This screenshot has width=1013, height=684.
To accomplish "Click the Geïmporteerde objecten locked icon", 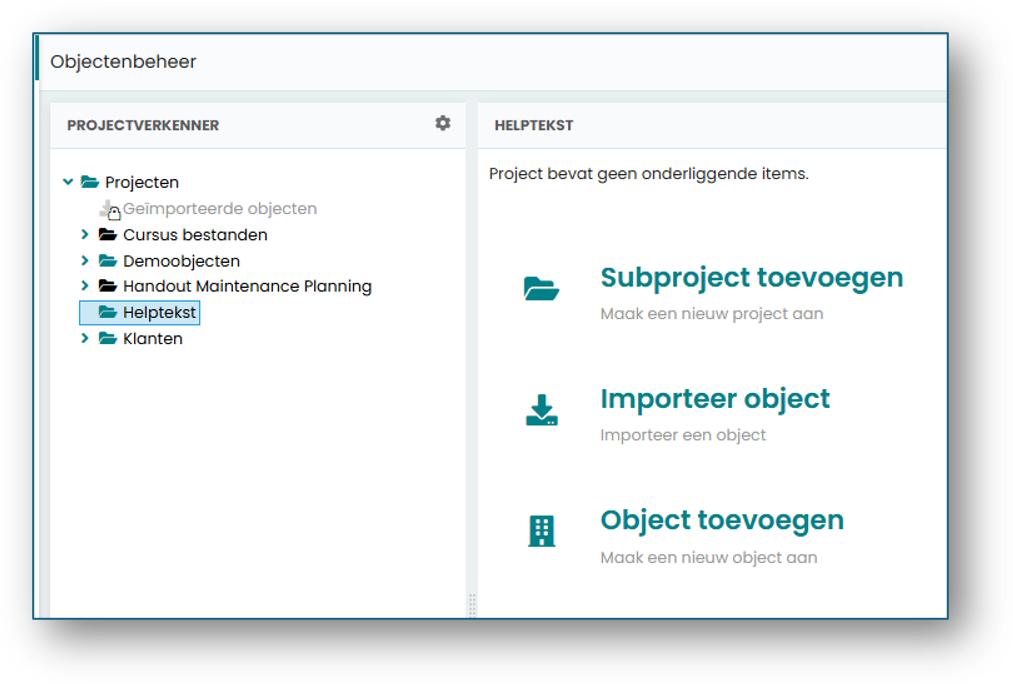I will pos(110,209).
